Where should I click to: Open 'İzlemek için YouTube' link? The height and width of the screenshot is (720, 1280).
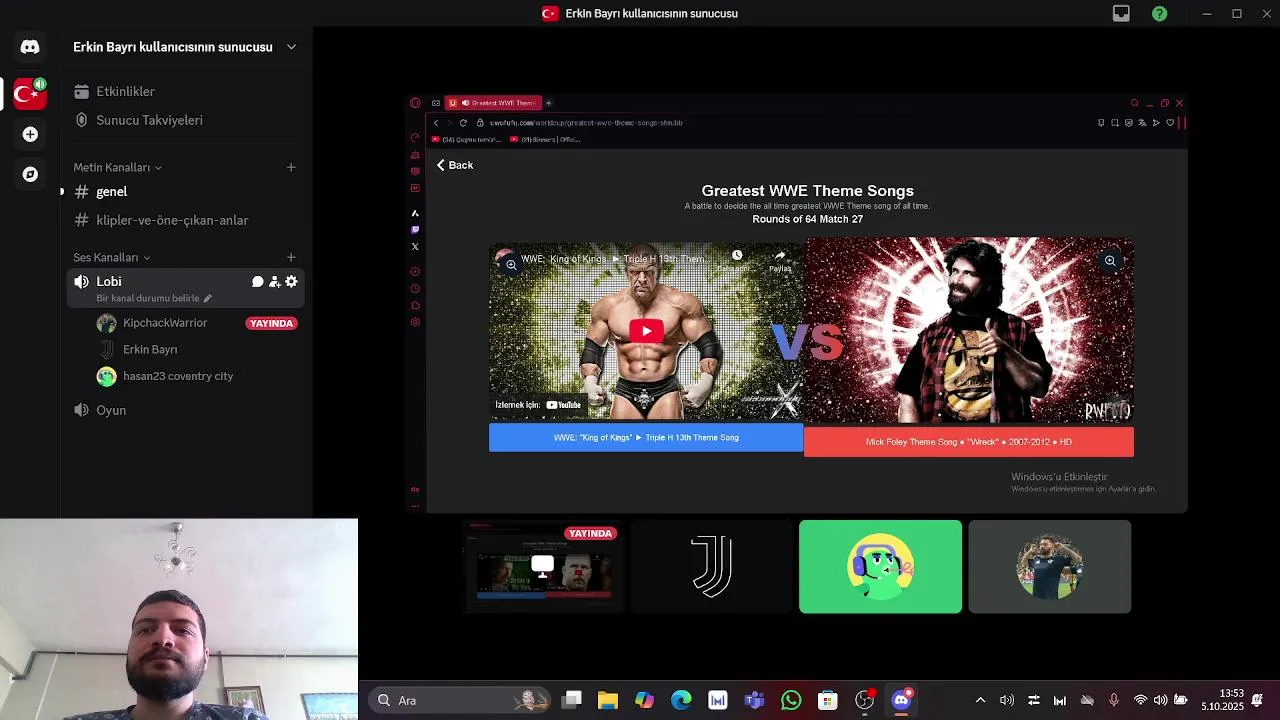pos(538,405)
